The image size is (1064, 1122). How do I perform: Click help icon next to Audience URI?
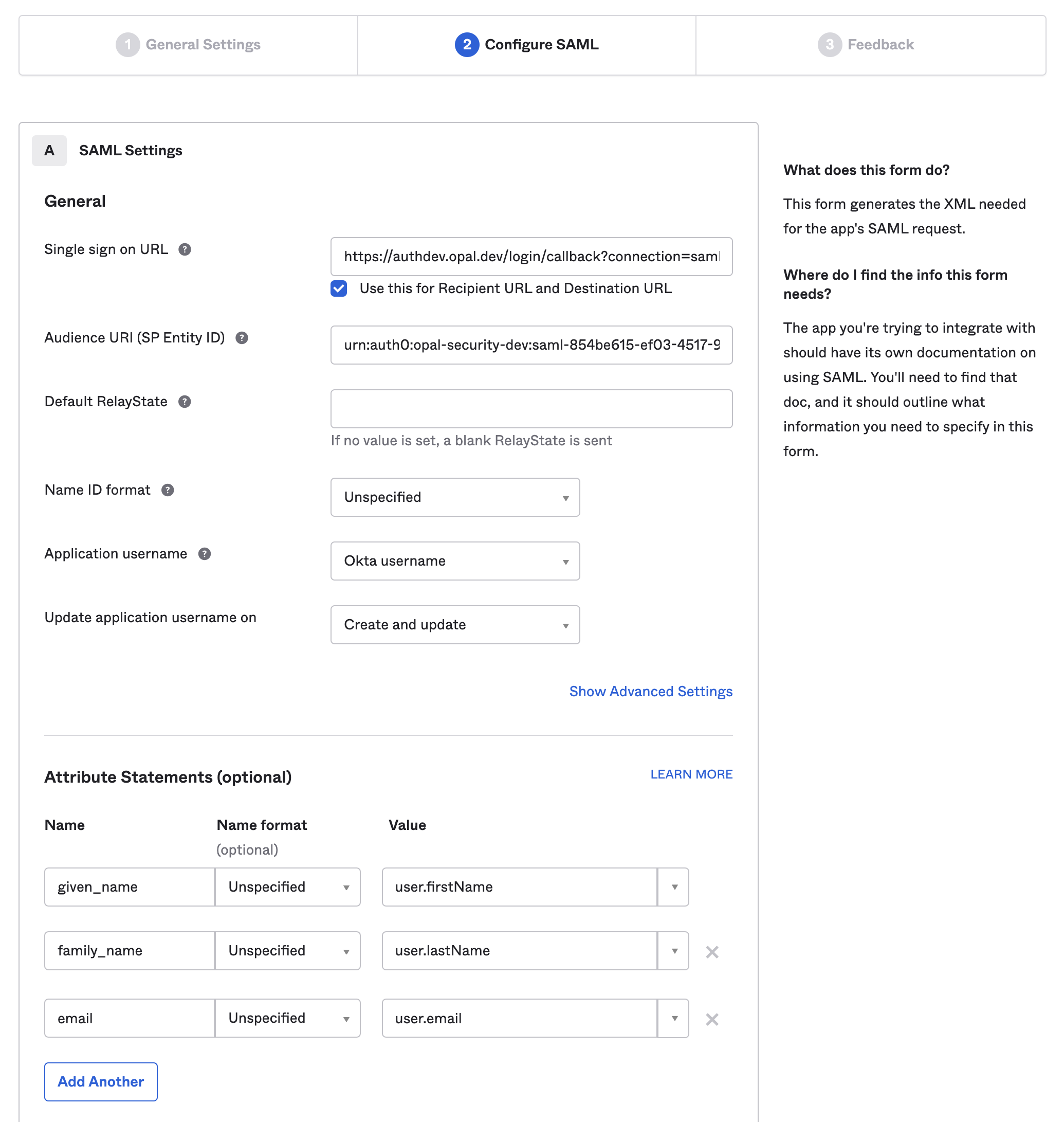[242, 338]
